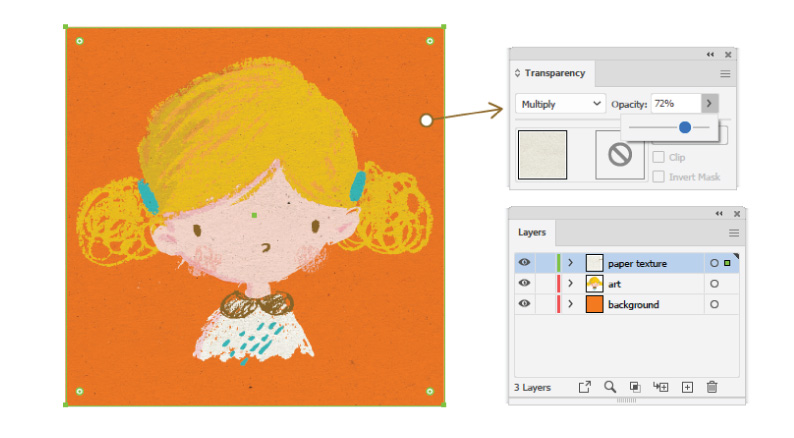Click the background layer target circle
The height and width of the screenshot is (438, 794).
tap(714, 304)
